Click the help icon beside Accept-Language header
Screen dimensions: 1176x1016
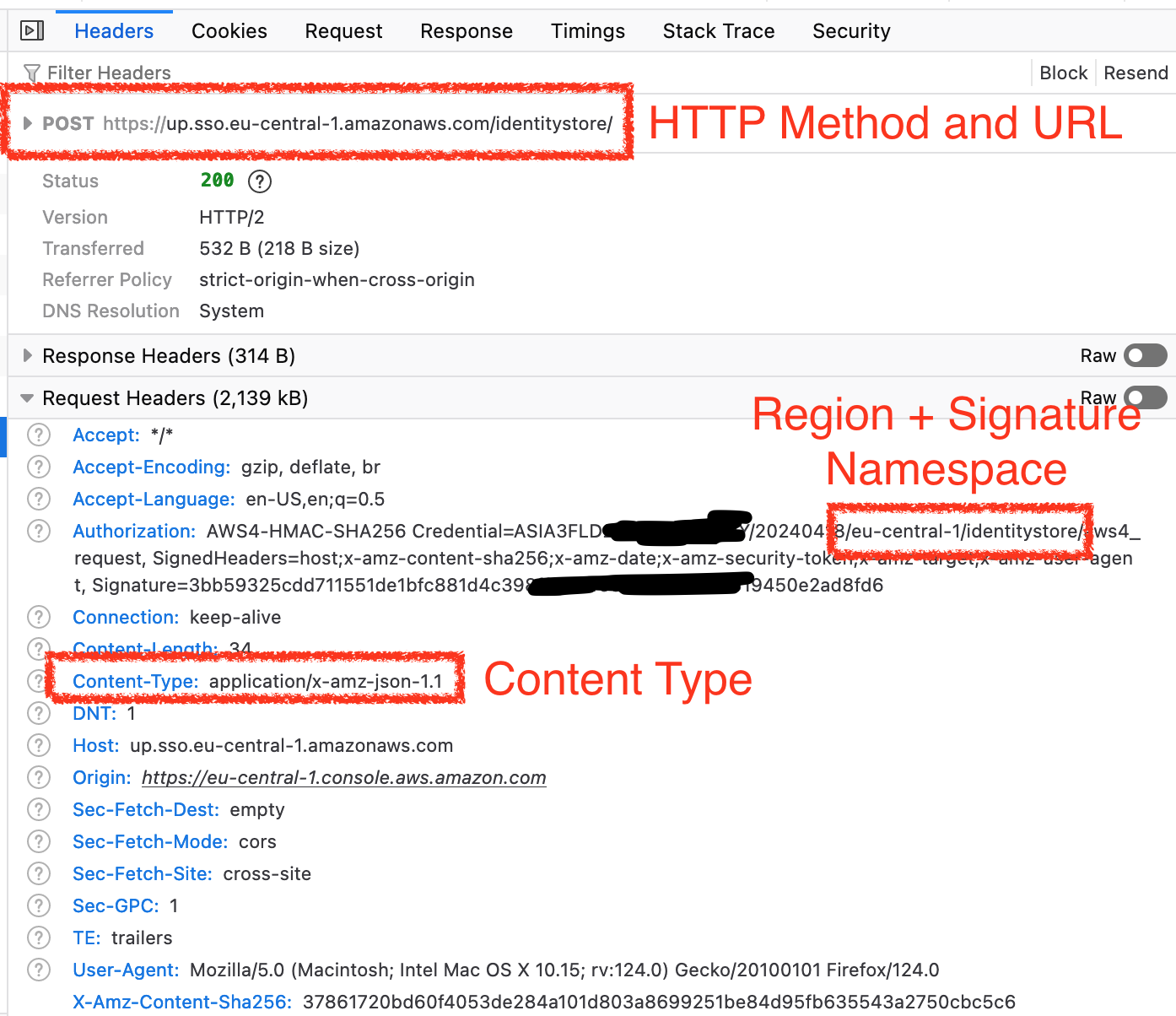click(39, 499)
